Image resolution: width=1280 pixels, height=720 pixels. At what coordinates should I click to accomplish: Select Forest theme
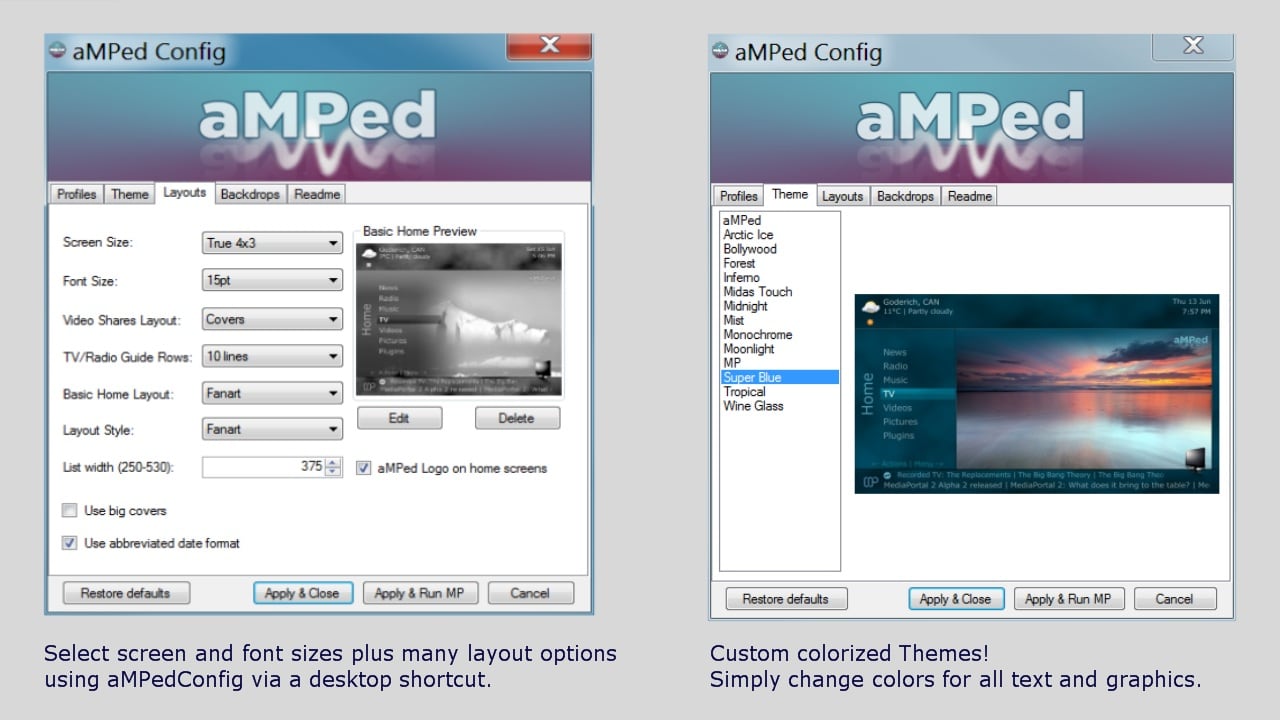[740, 263]
